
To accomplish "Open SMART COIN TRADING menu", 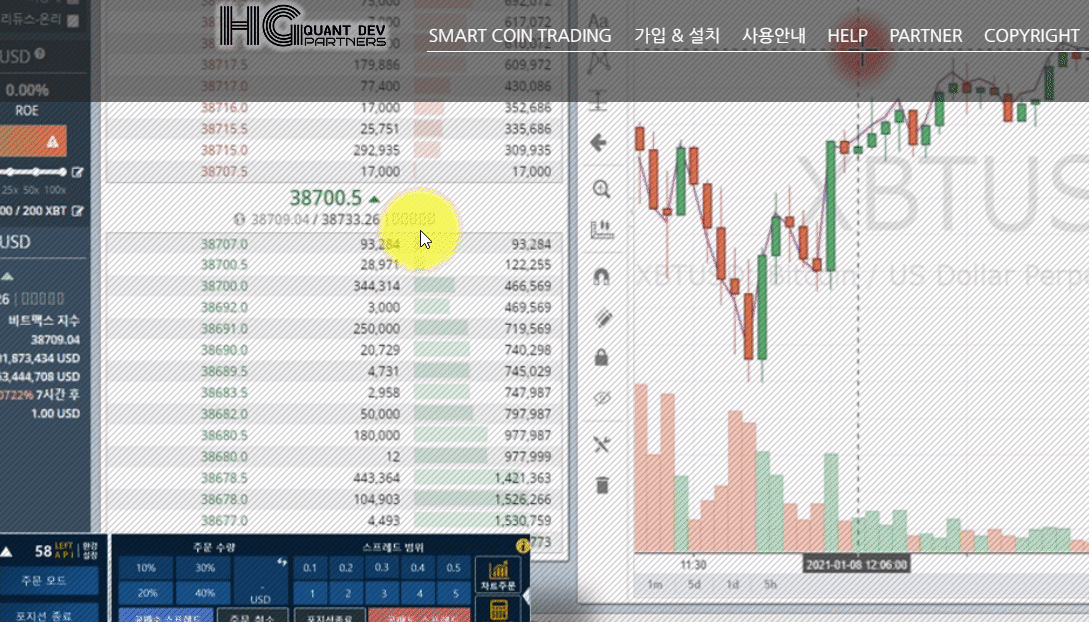I will 519,35.
